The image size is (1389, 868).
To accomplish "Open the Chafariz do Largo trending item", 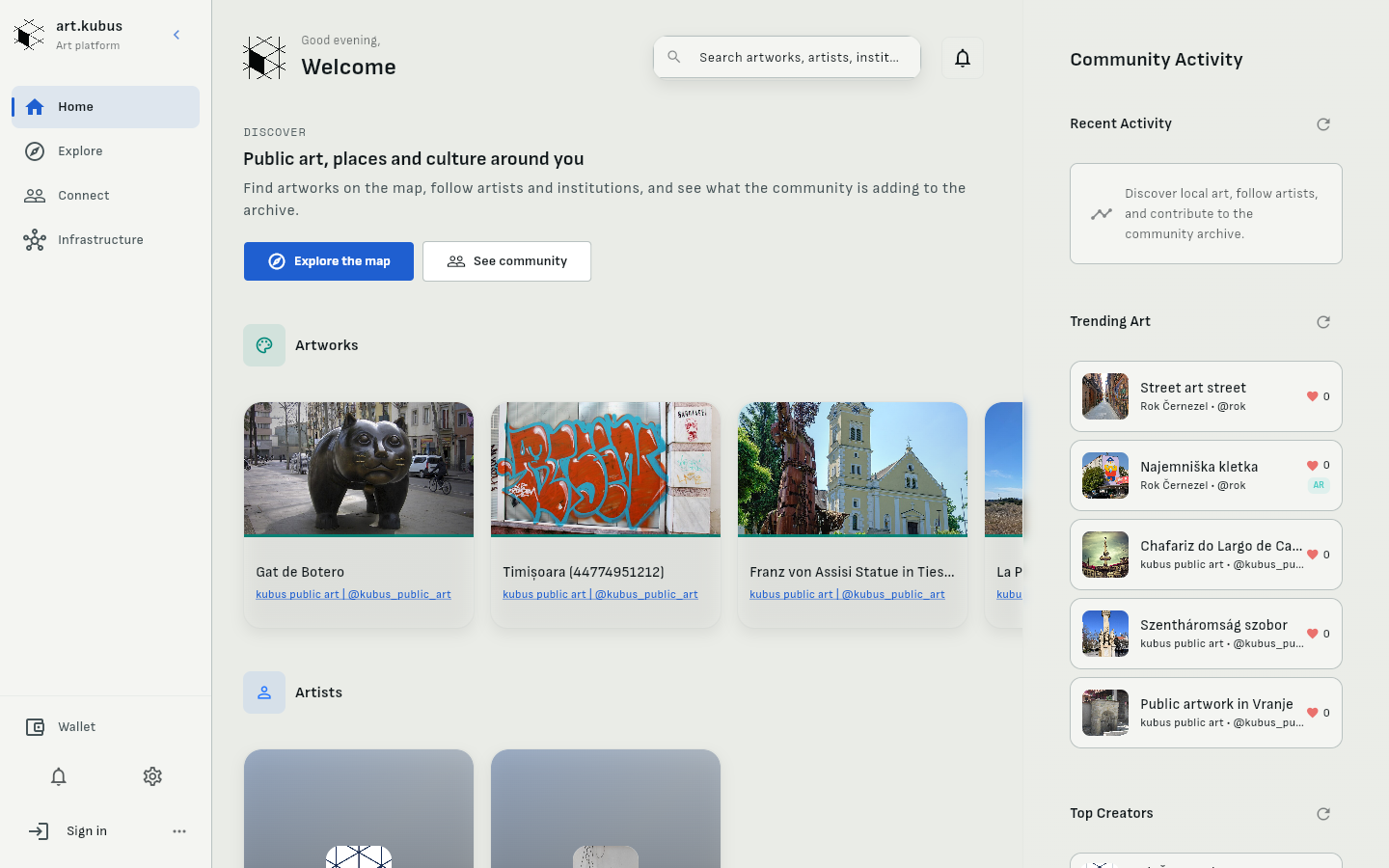I will 1206,555.
